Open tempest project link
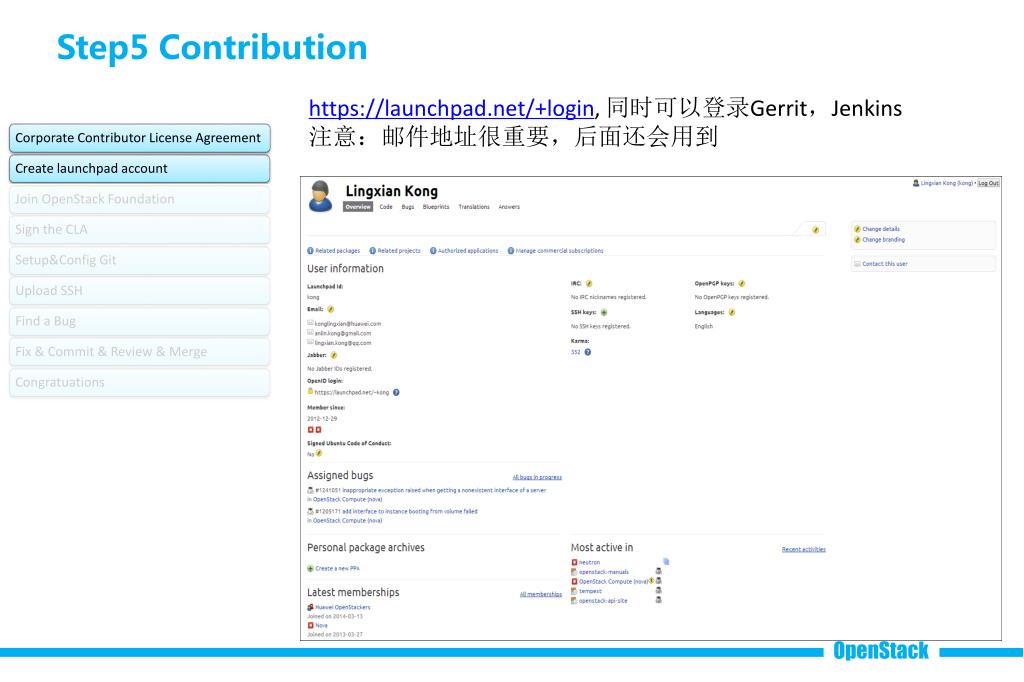 click(x=590, y=591)
